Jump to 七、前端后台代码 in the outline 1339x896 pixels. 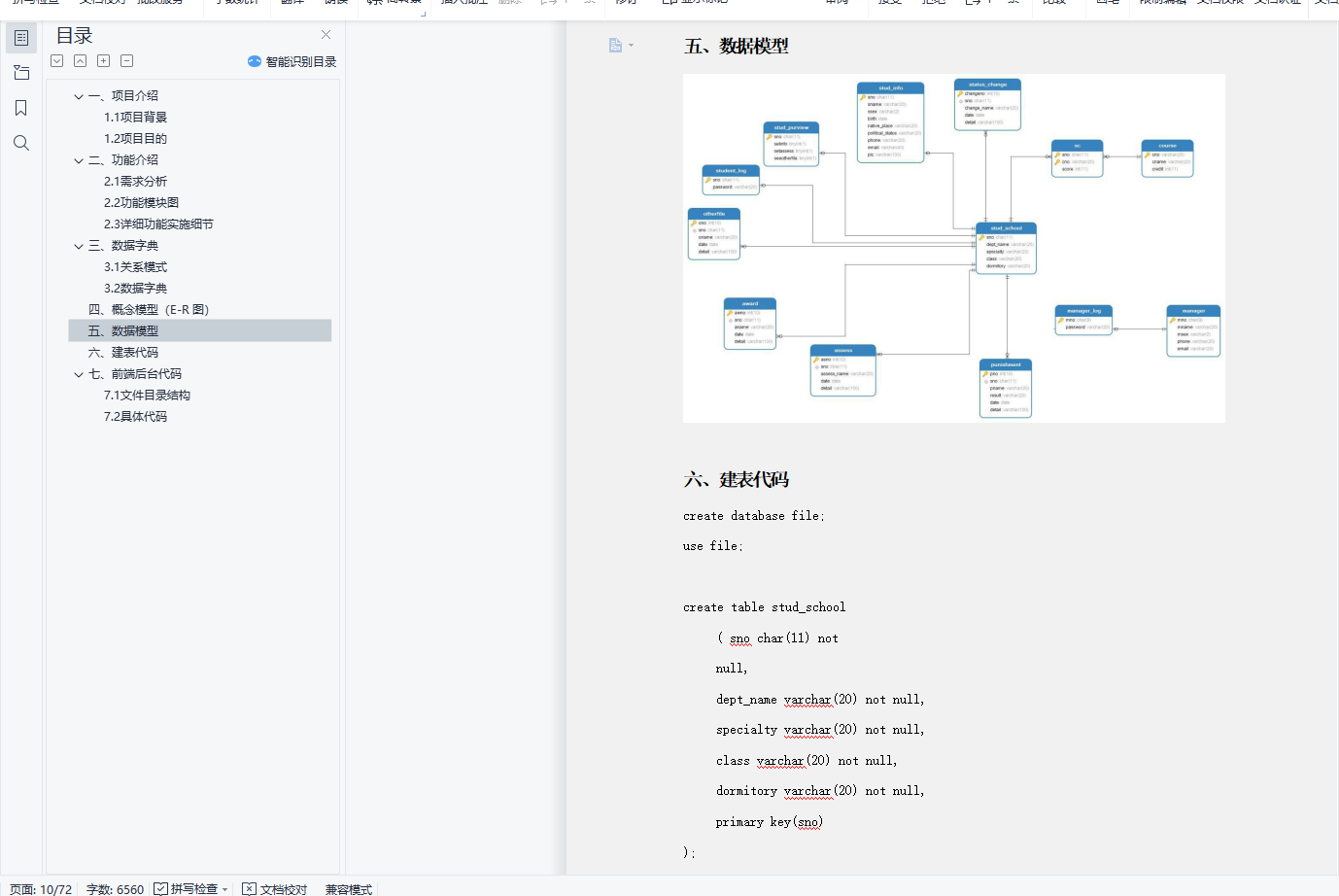point(135,374)
